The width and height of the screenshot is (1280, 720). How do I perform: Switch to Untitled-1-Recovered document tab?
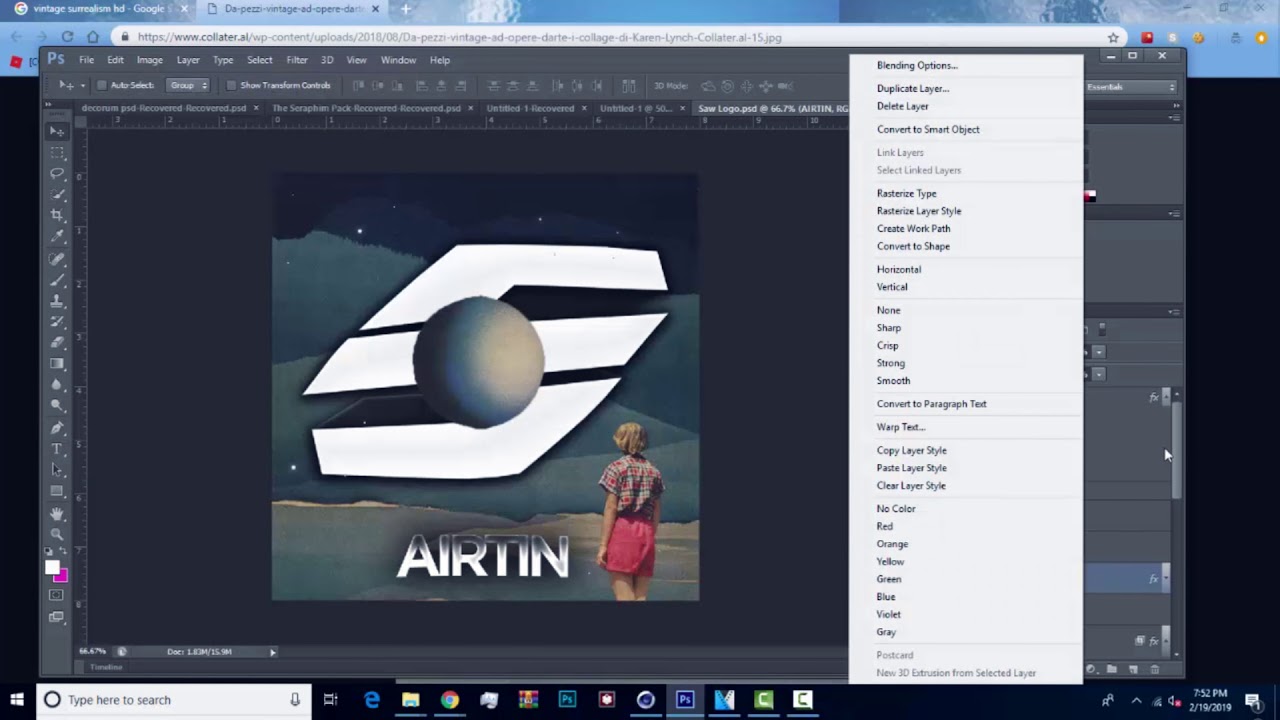click(530, 108)
